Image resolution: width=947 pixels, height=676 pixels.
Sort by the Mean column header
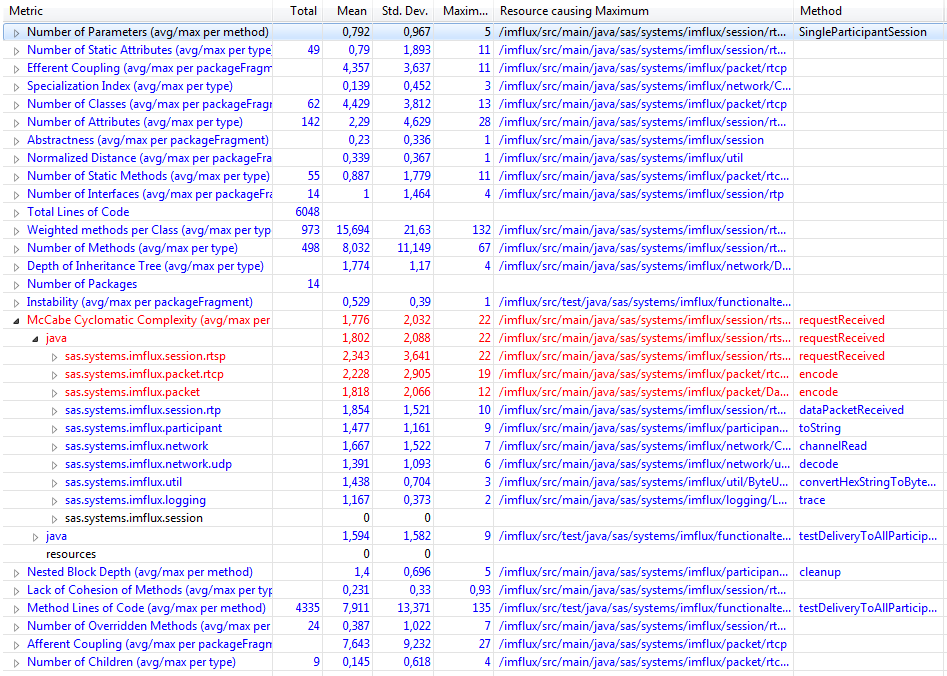pyautogui.click(x=347, y=11)
